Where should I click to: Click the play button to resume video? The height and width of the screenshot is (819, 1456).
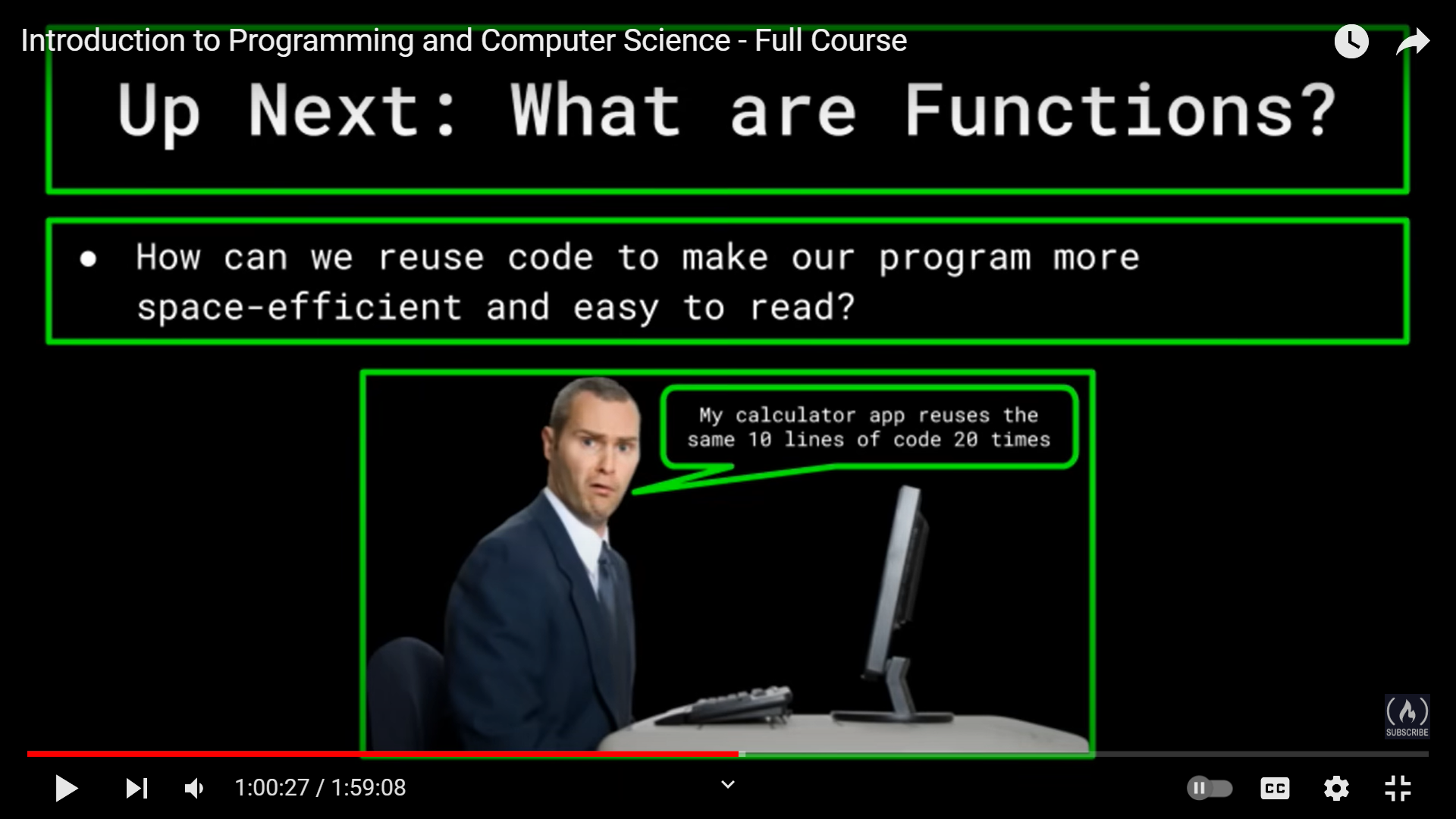click(64, 788)
